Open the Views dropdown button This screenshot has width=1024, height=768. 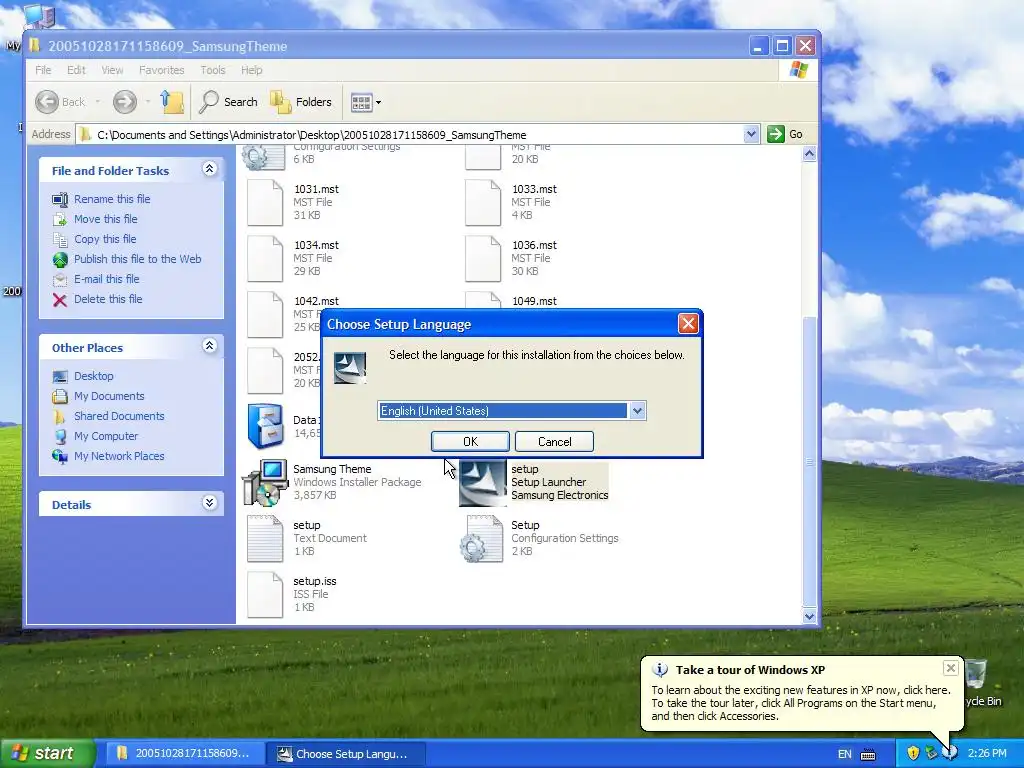(x=366, y=102)
